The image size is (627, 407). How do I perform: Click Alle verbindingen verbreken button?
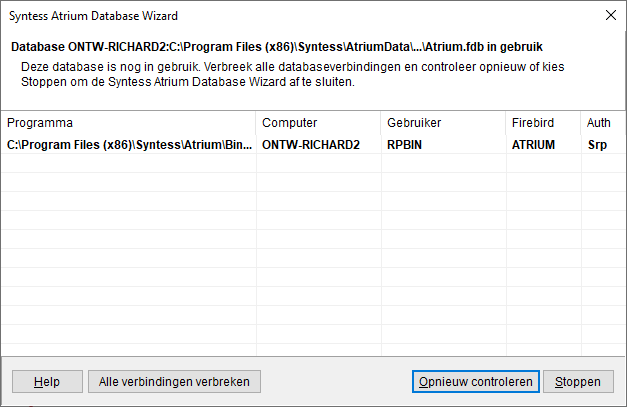(x=174, y=381)
